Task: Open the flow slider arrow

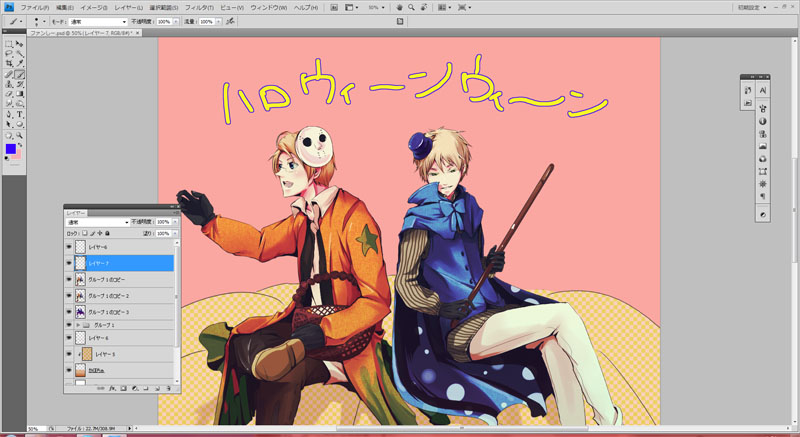Action: 219,22
